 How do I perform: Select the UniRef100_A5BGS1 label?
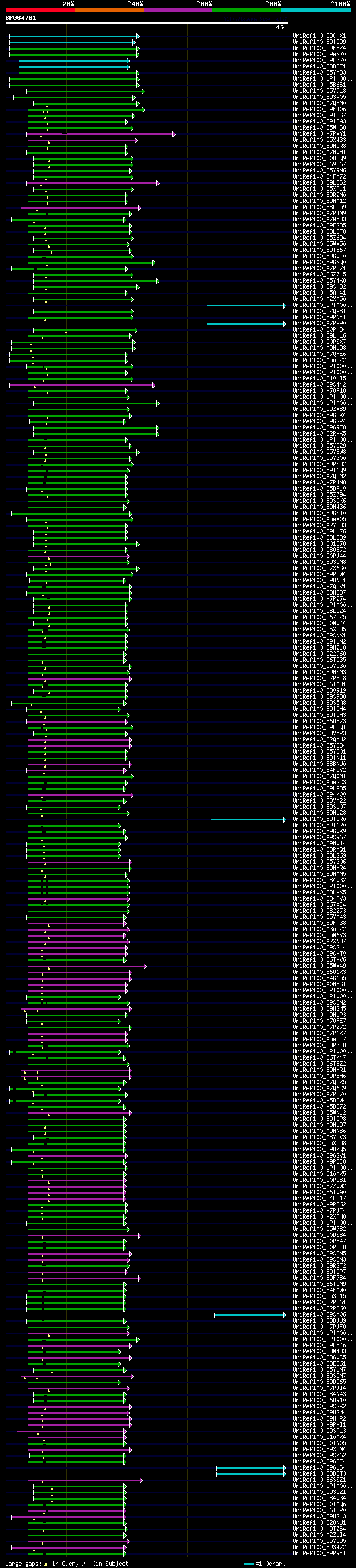pos(319,85)
